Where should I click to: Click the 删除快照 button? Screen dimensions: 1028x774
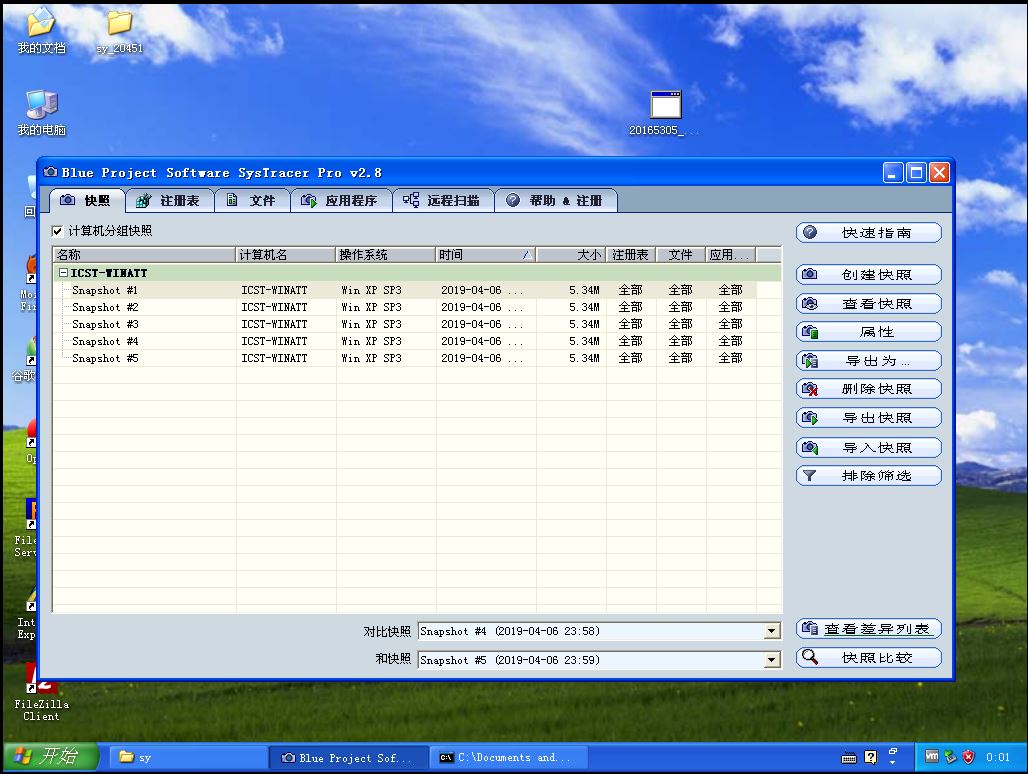[x=869, y=389]
